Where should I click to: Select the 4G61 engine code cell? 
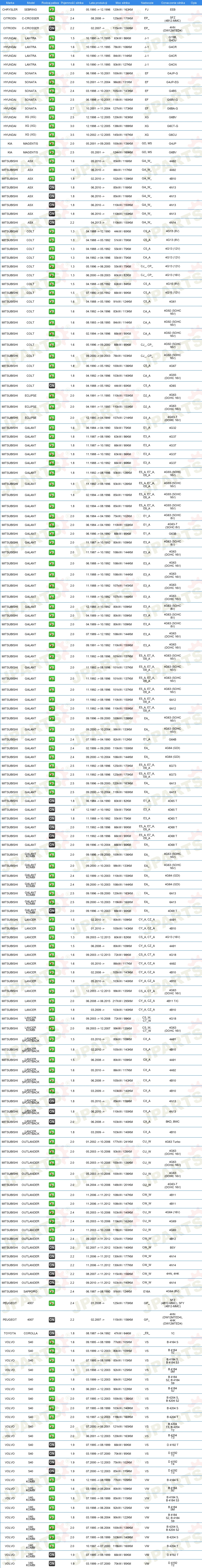(173, 301)
